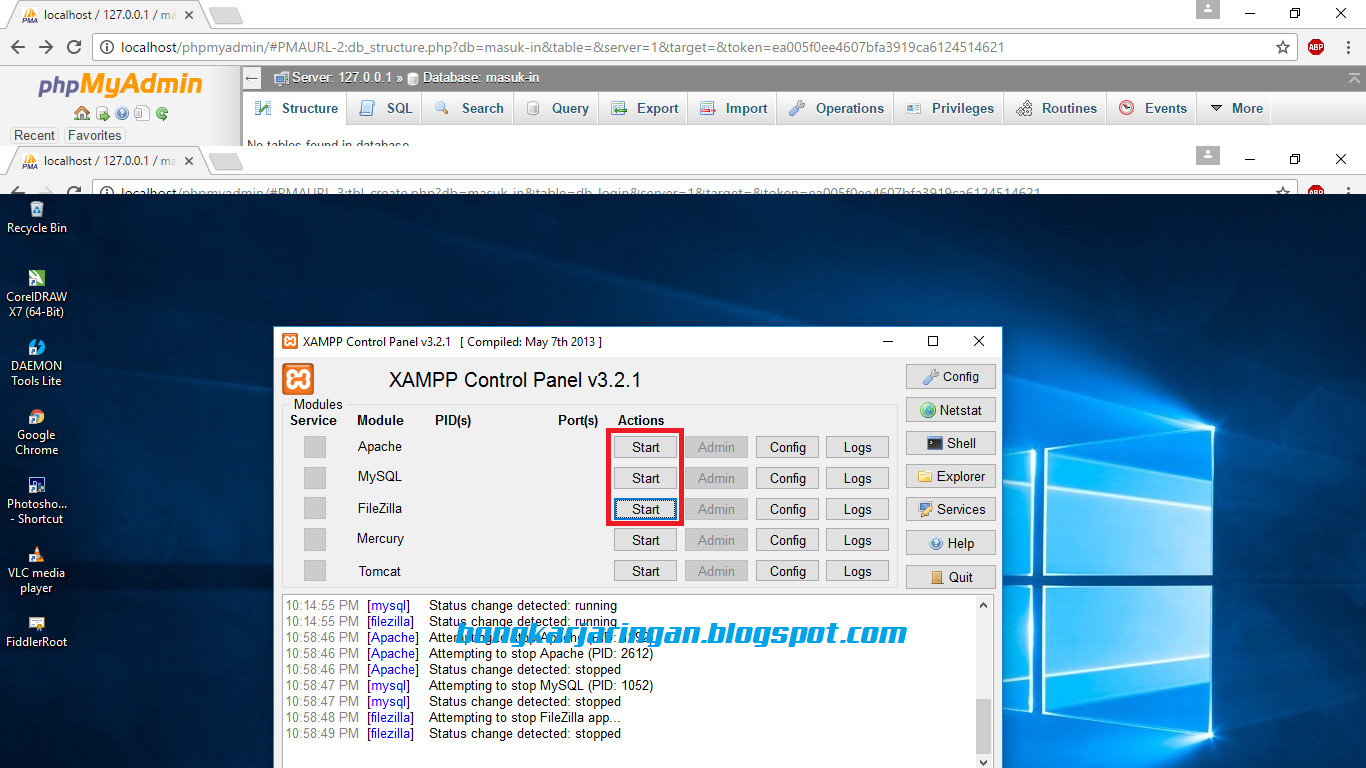Click the Quit button in XAMPP

950,576
